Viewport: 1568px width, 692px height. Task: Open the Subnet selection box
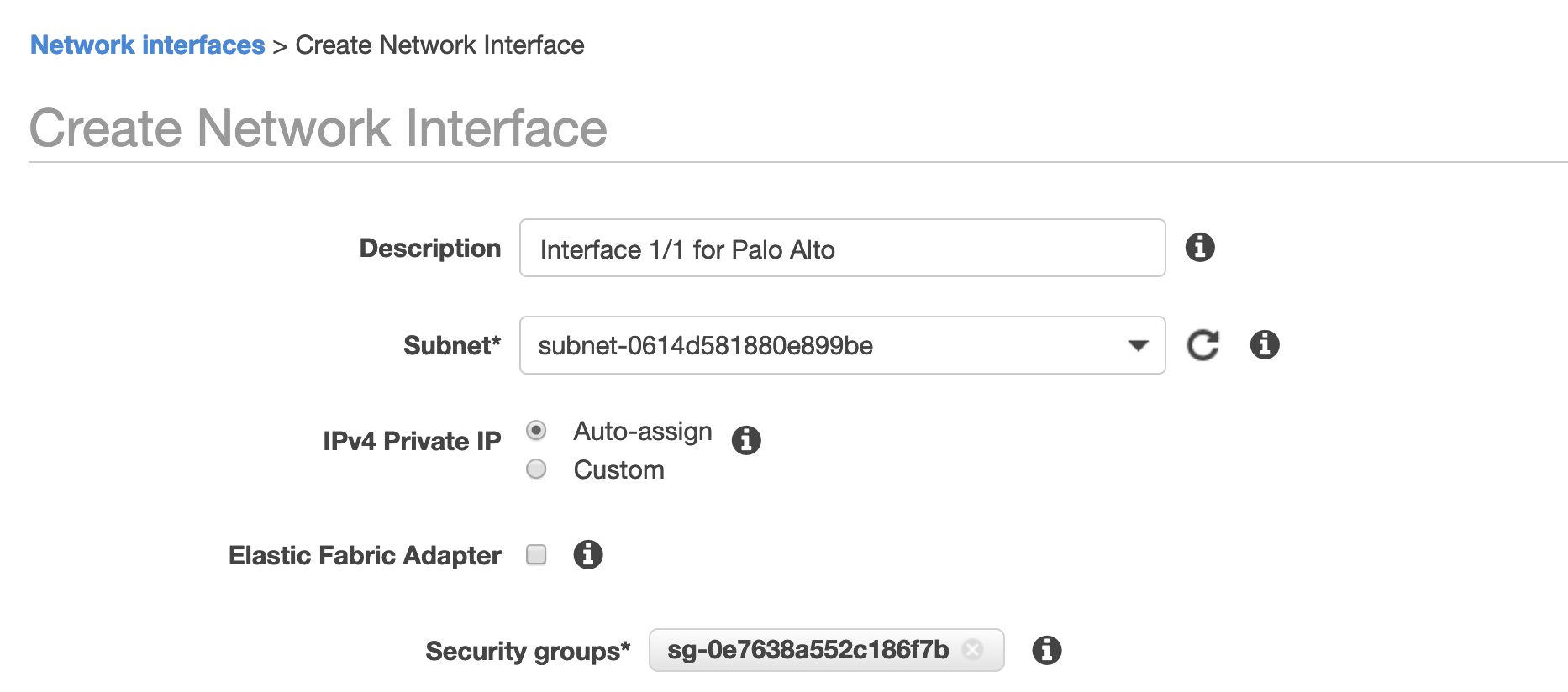coord(823,345)
